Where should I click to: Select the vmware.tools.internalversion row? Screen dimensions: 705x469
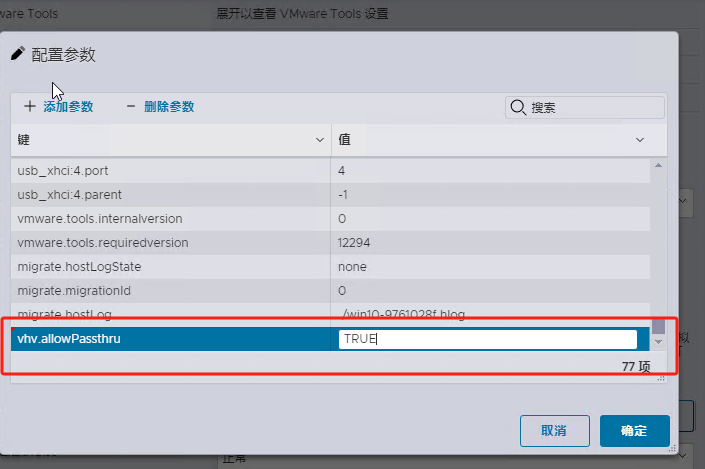330,219
